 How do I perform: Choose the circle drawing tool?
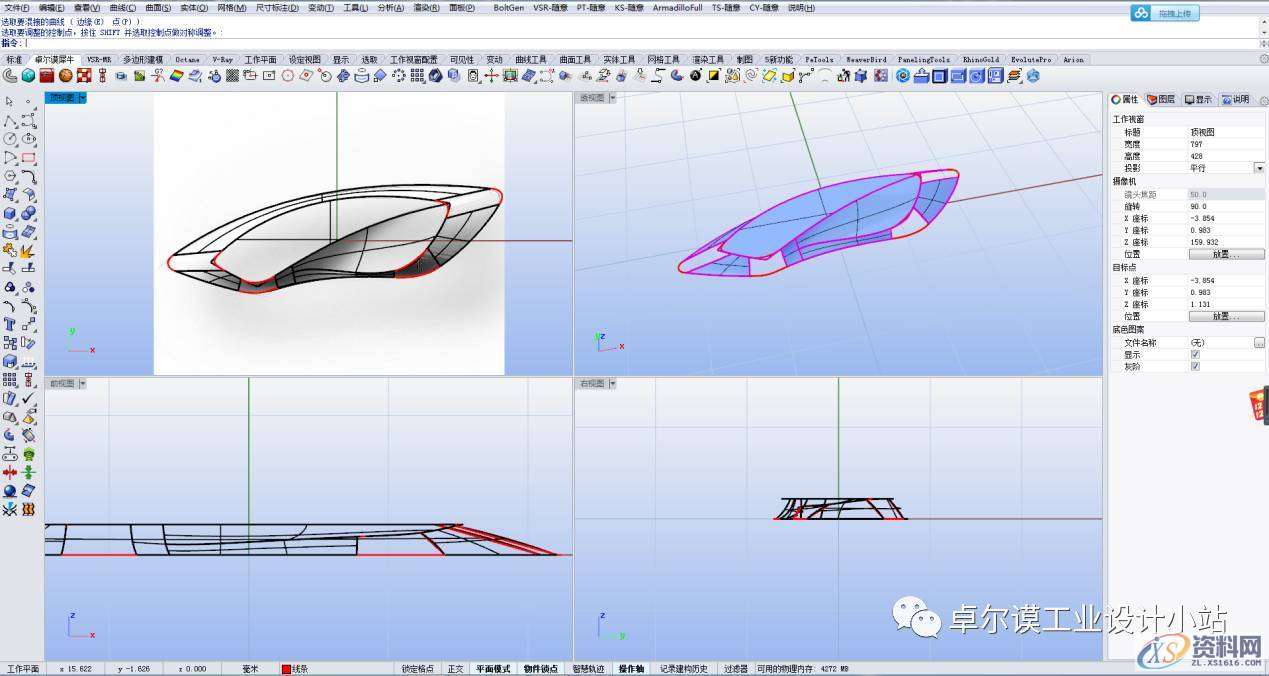tap(9, 139)
